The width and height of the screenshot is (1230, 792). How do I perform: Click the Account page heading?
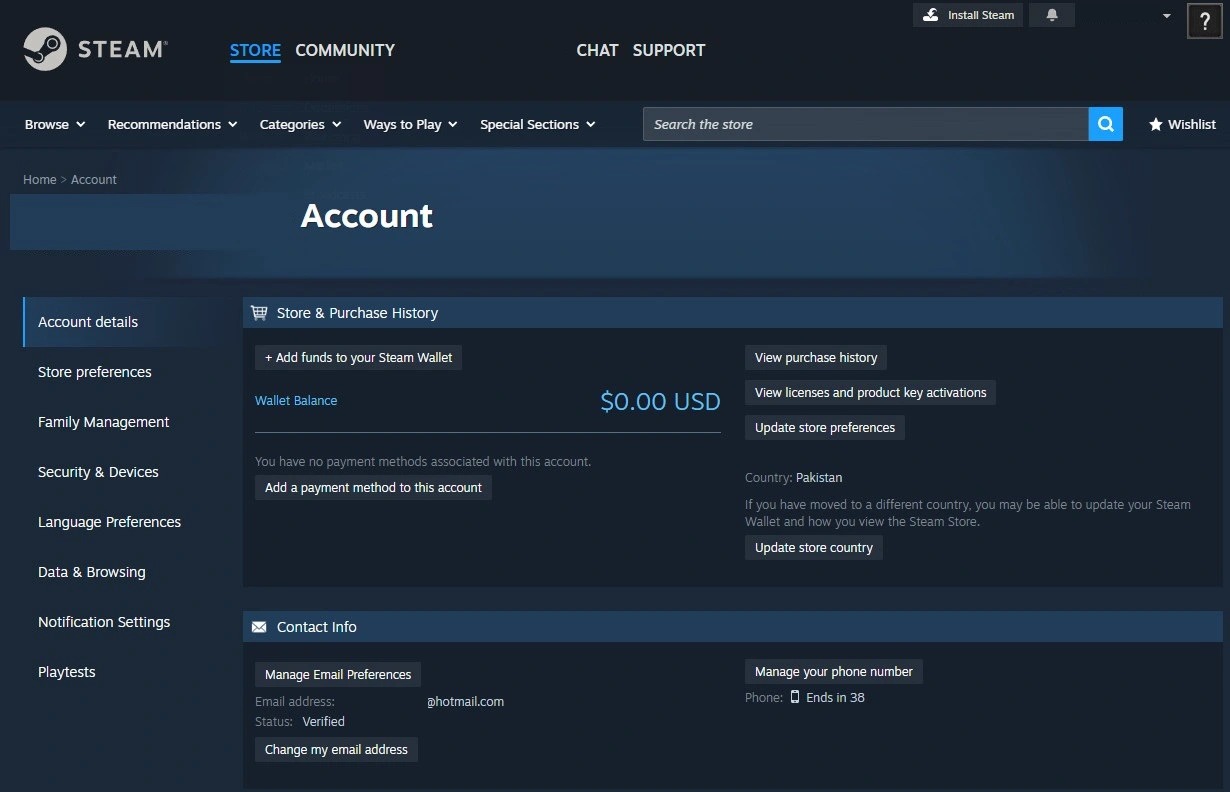click(x=367, y=216)
